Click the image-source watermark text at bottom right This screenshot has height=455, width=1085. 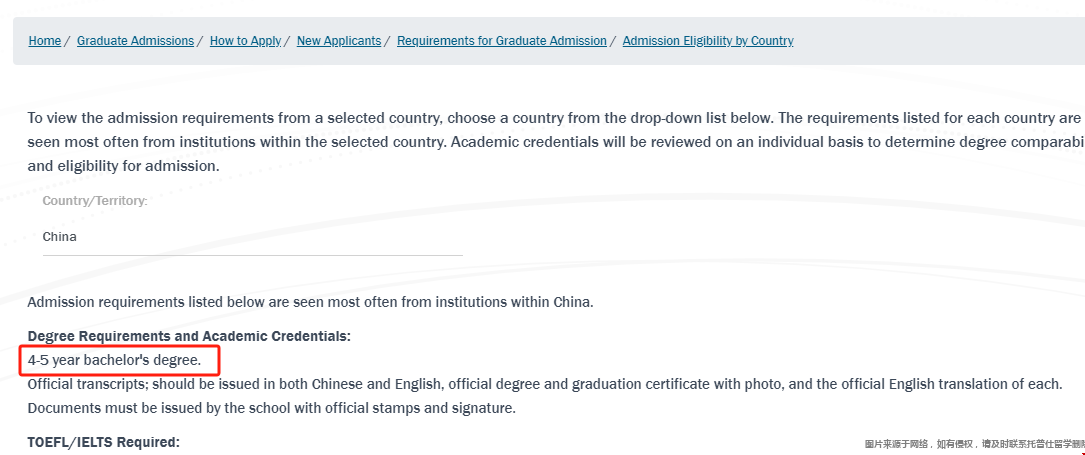click(973, 443)
